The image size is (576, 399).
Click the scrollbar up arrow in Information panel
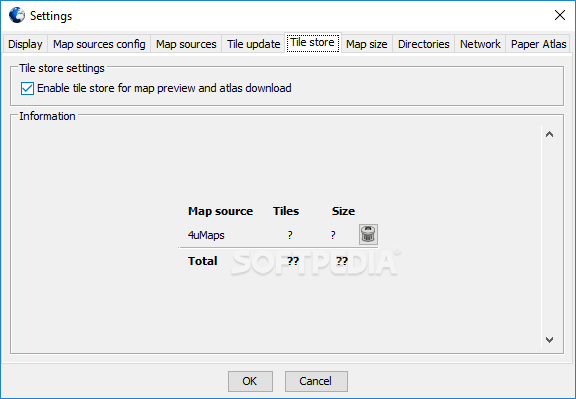tap(550, 134)
